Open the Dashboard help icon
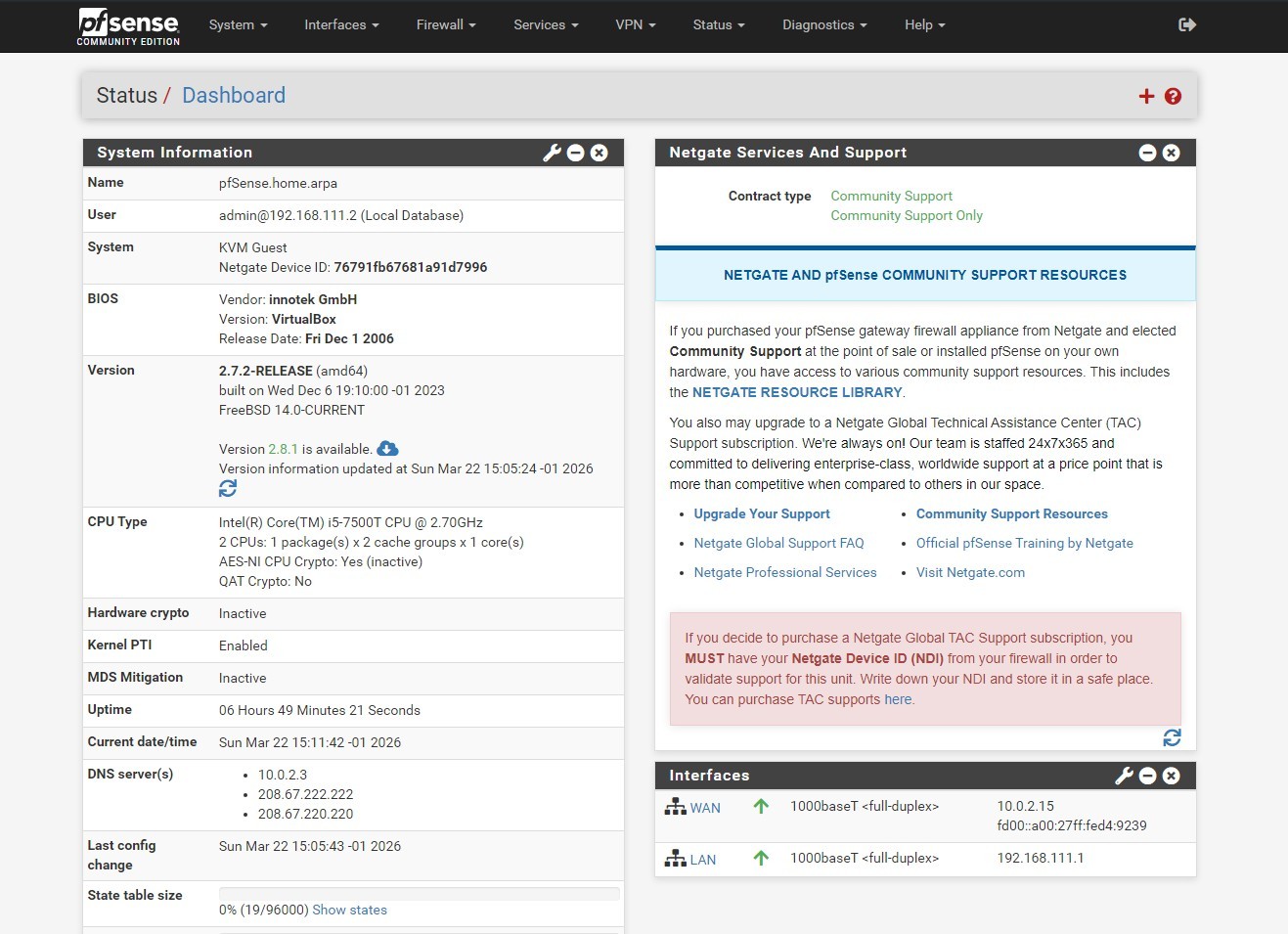Image resolution: width=1288 pixels, height=934 pixels. pyautogui.click(x=1172, y=96)
